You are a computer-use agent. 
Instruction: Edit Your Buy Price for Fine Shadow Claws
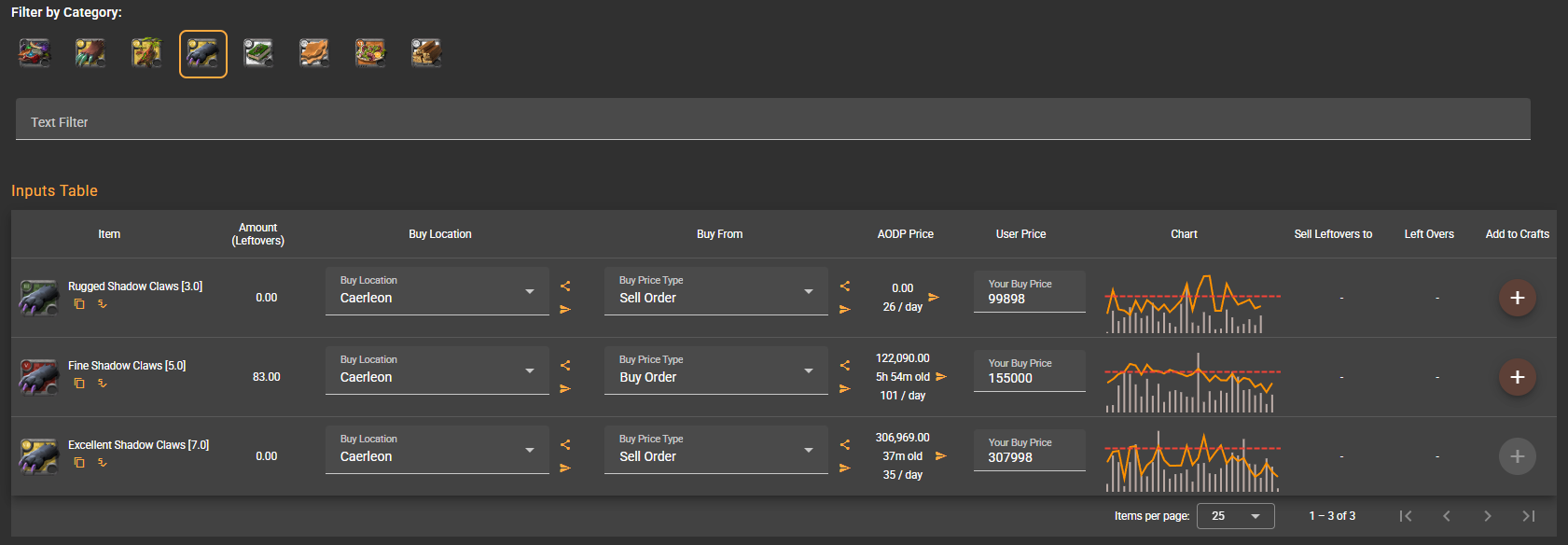coord(1028,378)
